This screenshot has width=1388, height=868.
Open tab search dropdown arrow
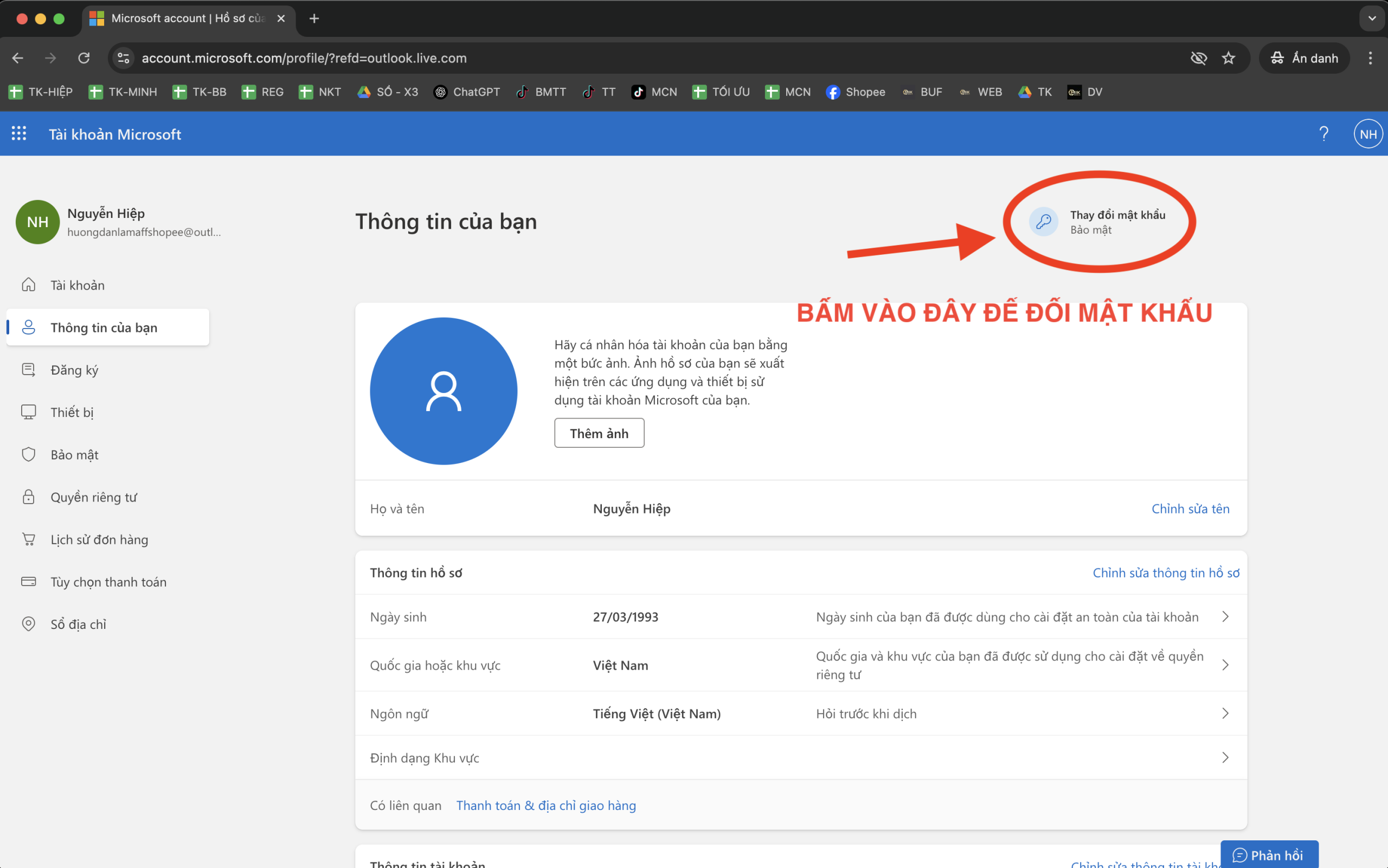click(1371, 18)
